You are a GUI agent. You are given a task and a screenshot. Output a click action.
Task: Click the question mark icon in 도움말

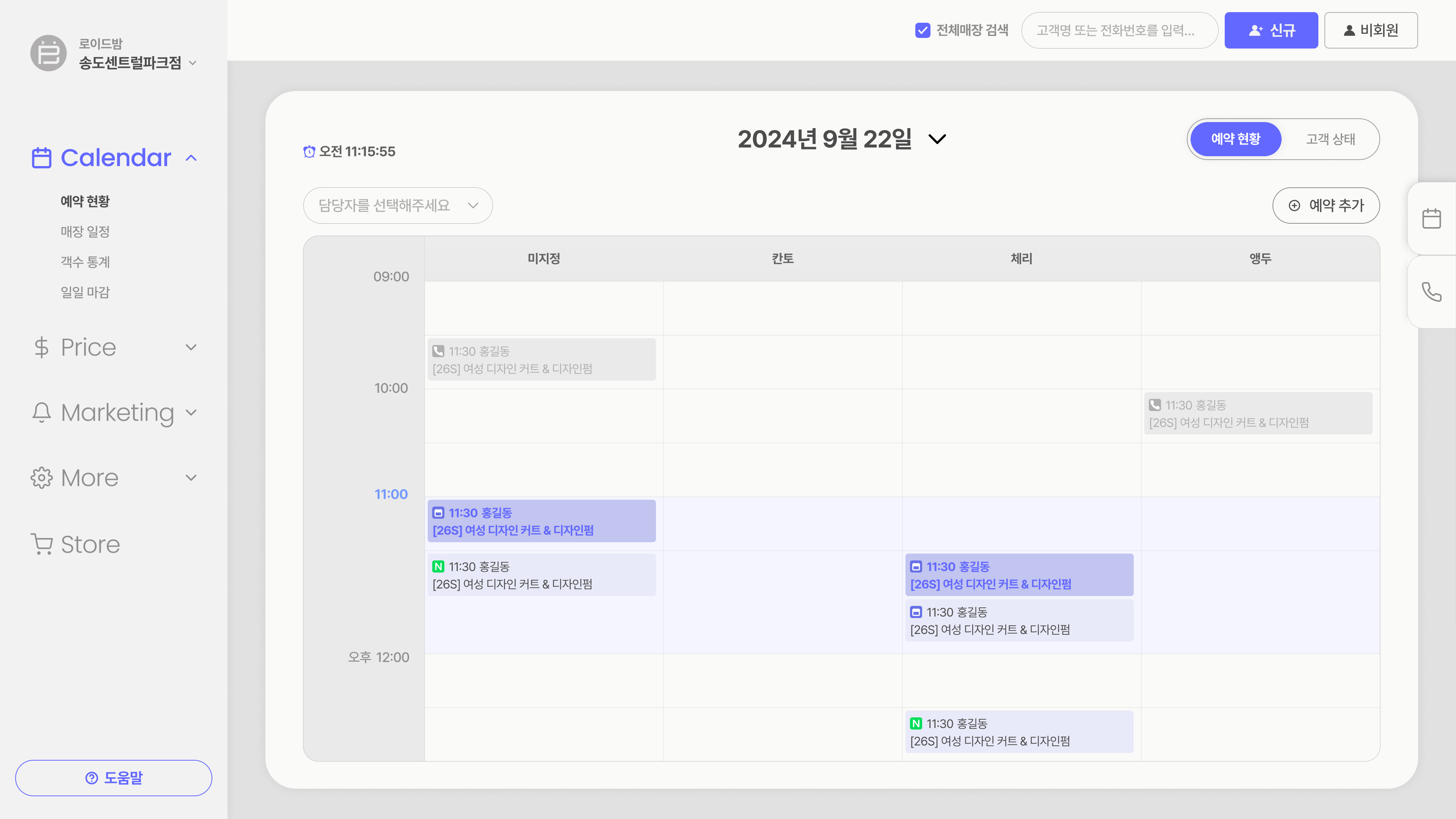click(91, 778)
